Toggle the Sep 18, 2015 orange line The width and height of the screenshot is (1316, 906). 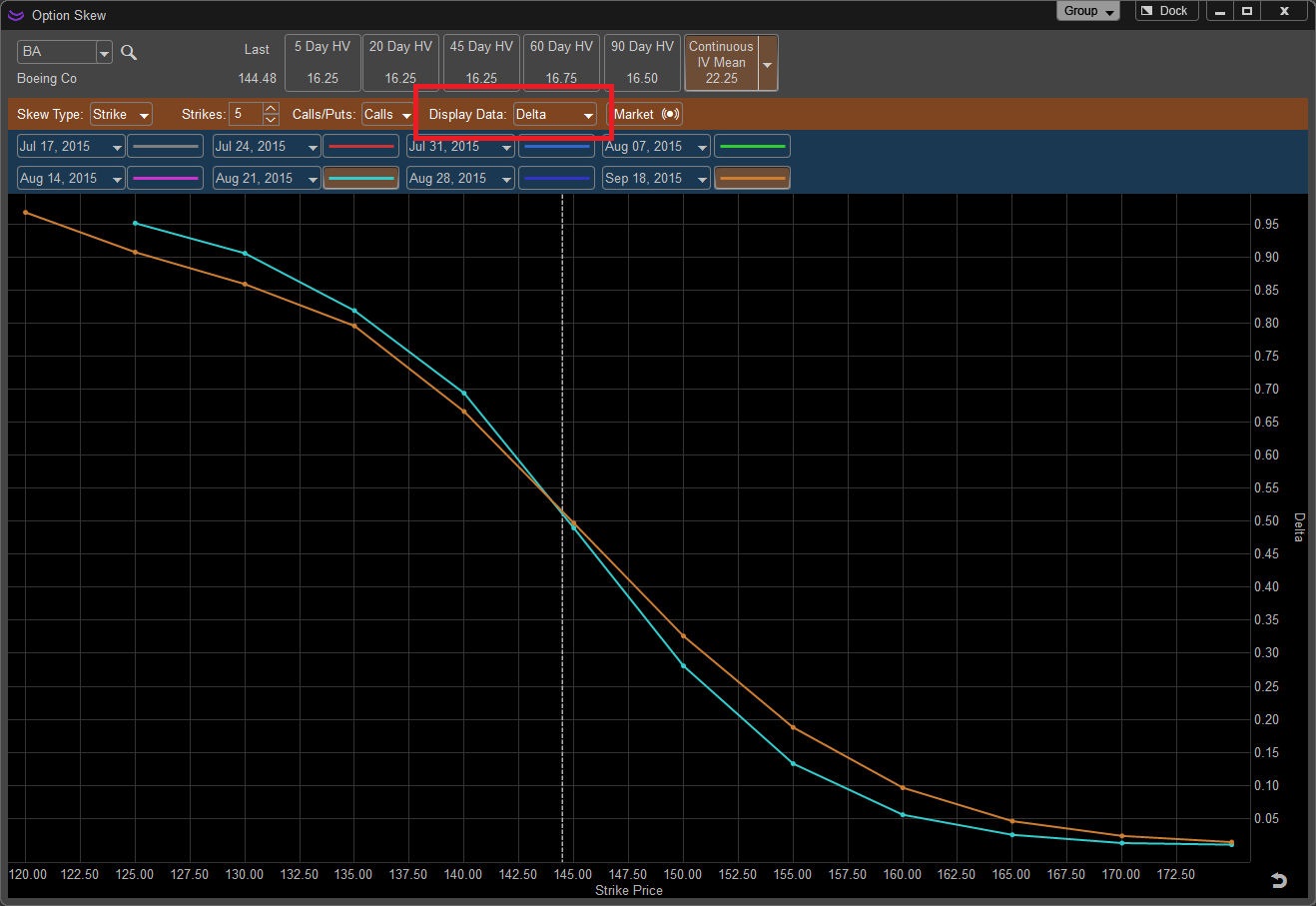pyautogui.click(x=752, y=179)
